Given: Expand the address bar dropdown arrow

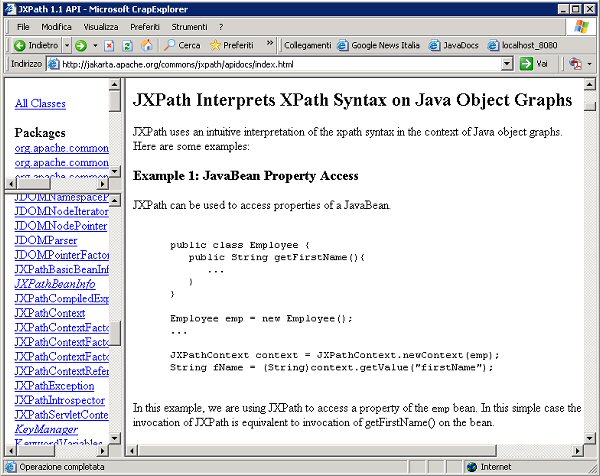Looking at the screenshot, I should click(507, 64).
